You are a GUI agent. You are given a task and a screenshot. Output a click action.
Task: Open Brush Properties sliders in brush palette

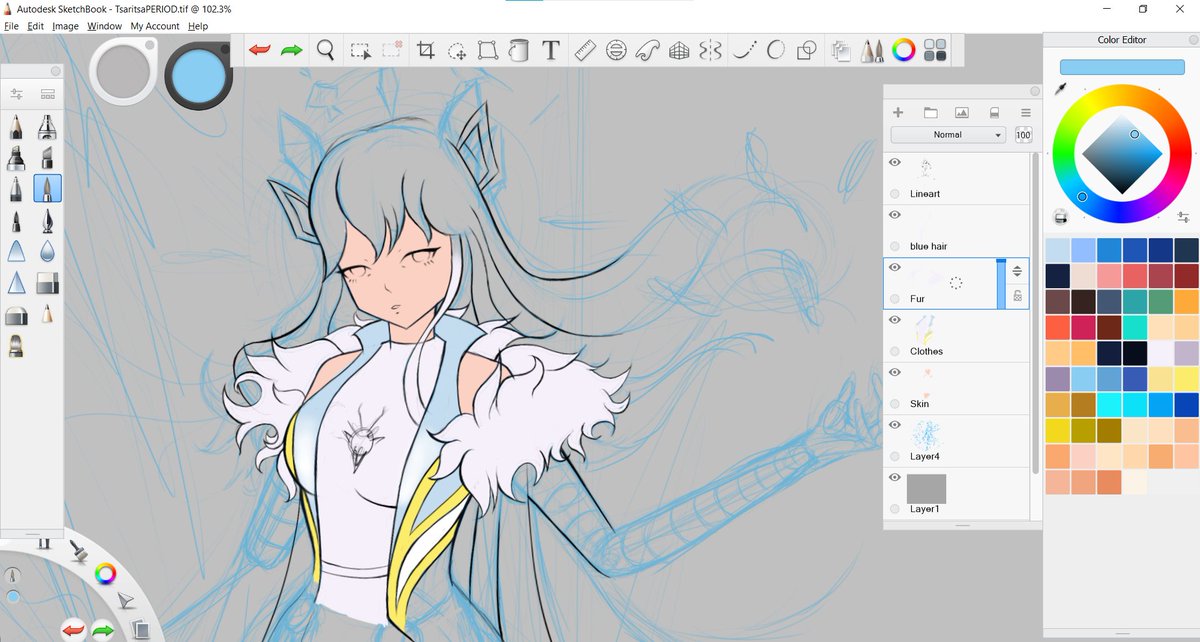(16, 94)
